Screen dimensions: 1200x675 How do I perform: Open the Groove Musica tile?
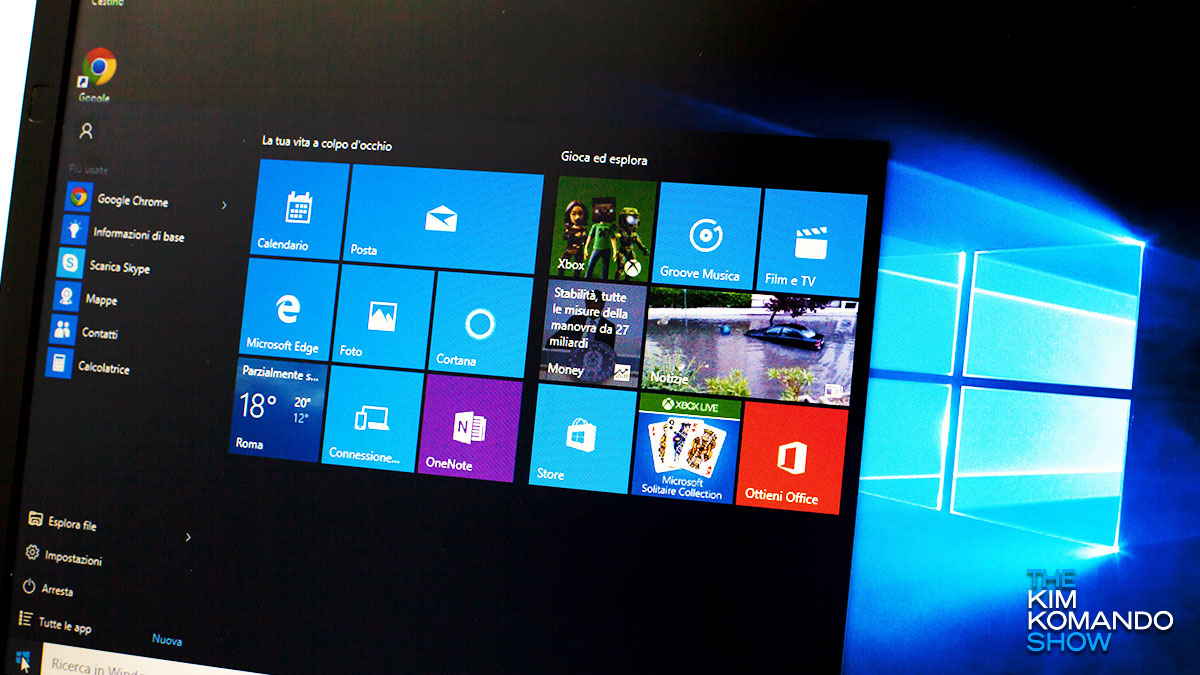click(x=708, y=236)
